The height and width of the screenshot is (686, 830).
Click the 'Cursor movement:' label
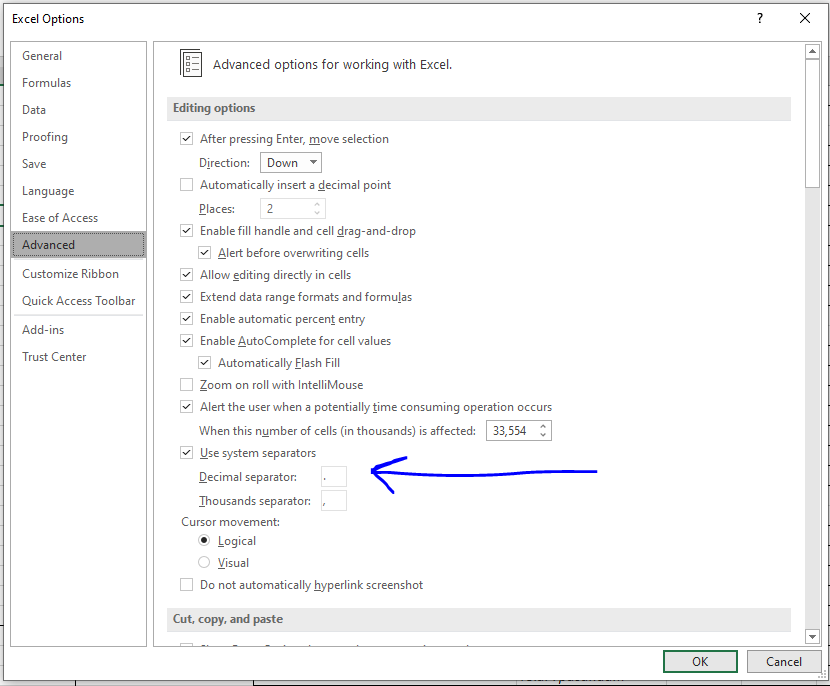(x=230, y=522)
